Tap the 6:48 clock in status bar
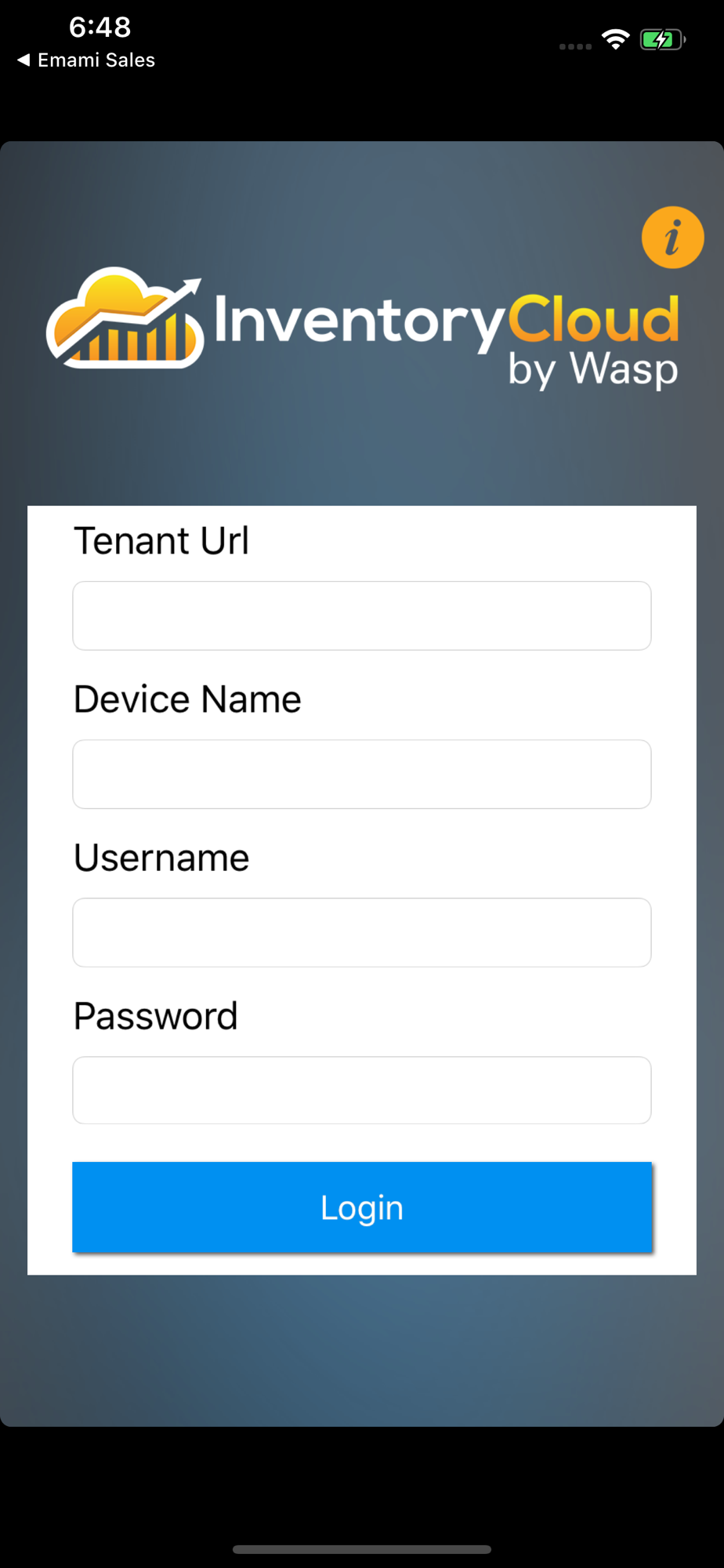The height and width of the screenshot is (1568, 724). 100,27
